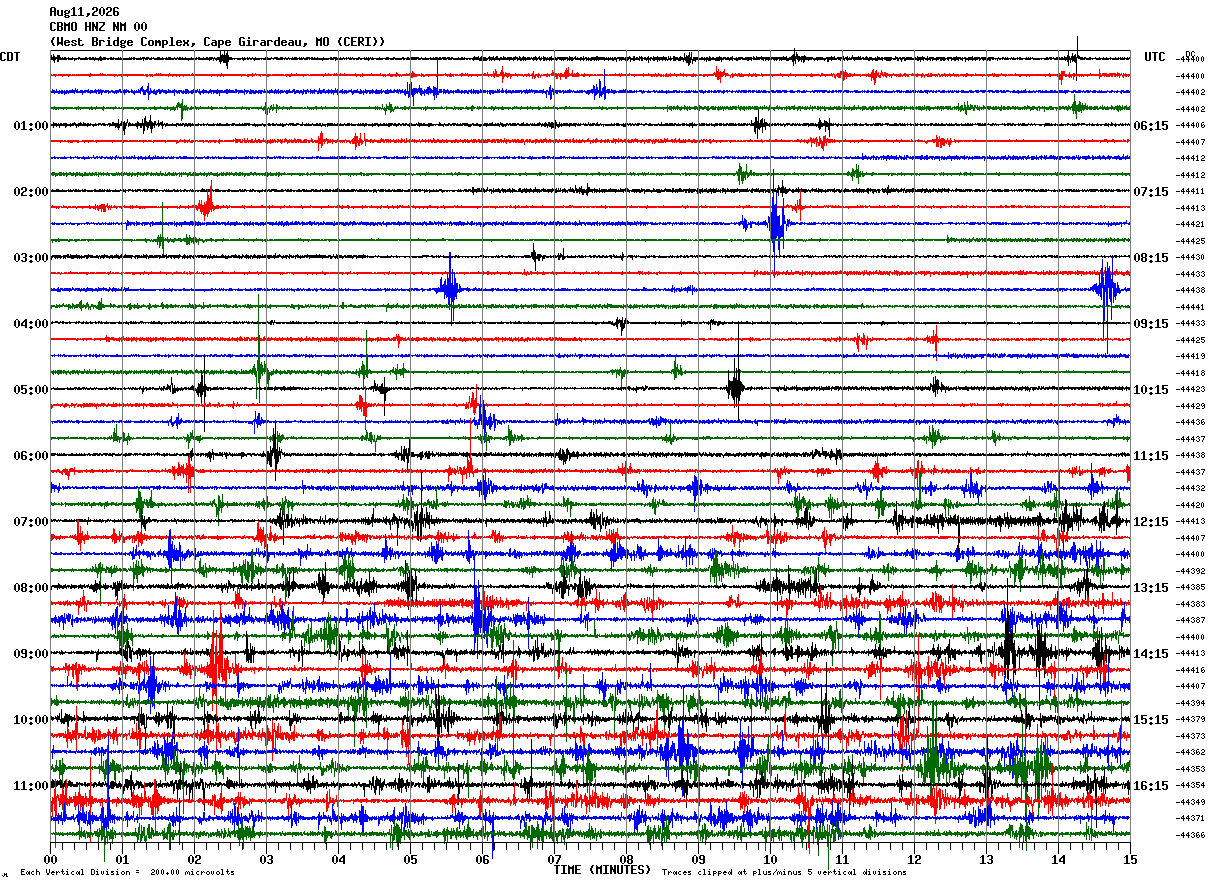This screenshot has width=1210, height=886.
Task: Click the DC offset value -44406
Action: pos(1191,126)
